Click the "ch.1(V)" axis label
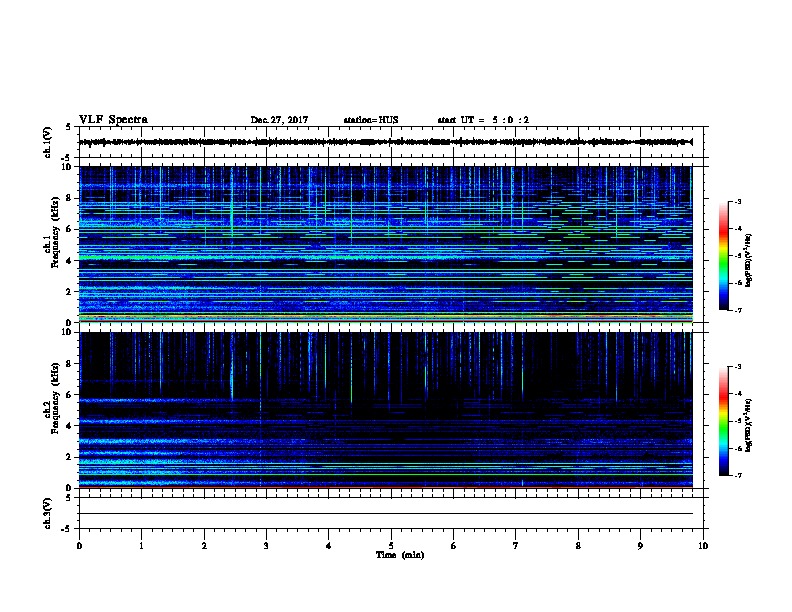Image resolution: width=792 pixels, height=612 pixels. tap(47, 142)
